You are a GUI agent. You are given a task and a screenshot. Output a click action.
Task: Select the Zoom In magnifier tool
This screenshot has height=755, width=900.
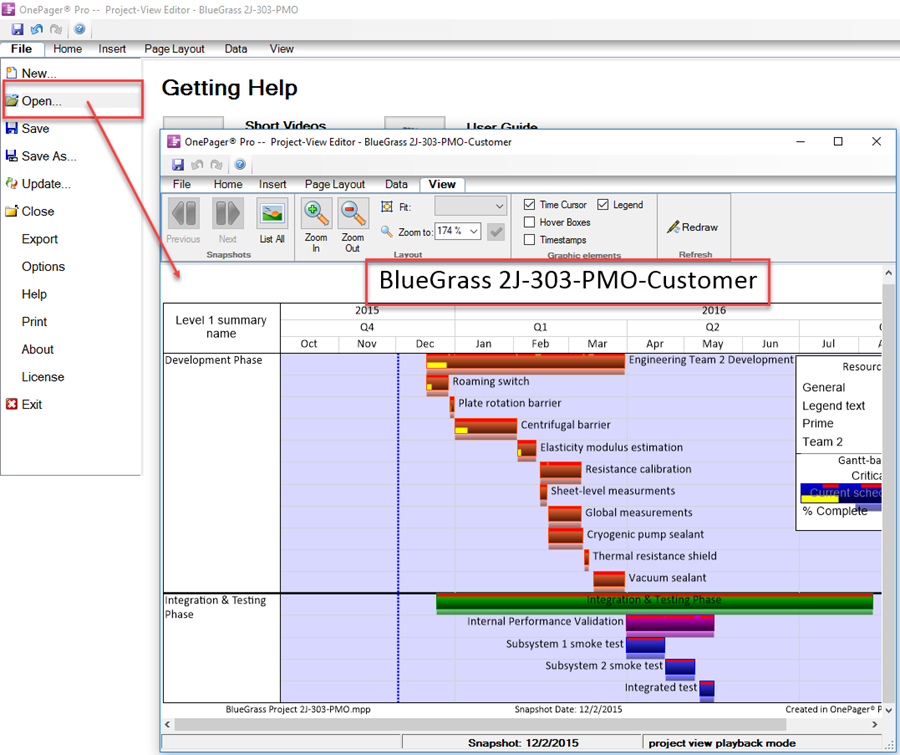(316, 213)
